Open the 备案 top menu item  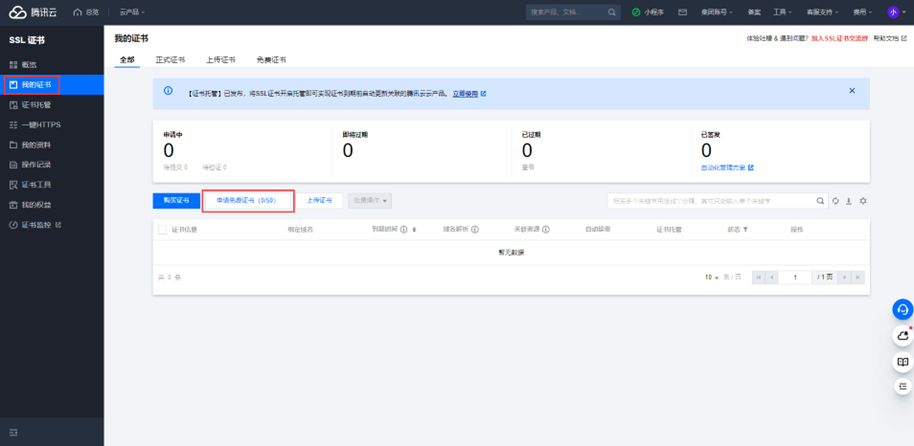754,12
